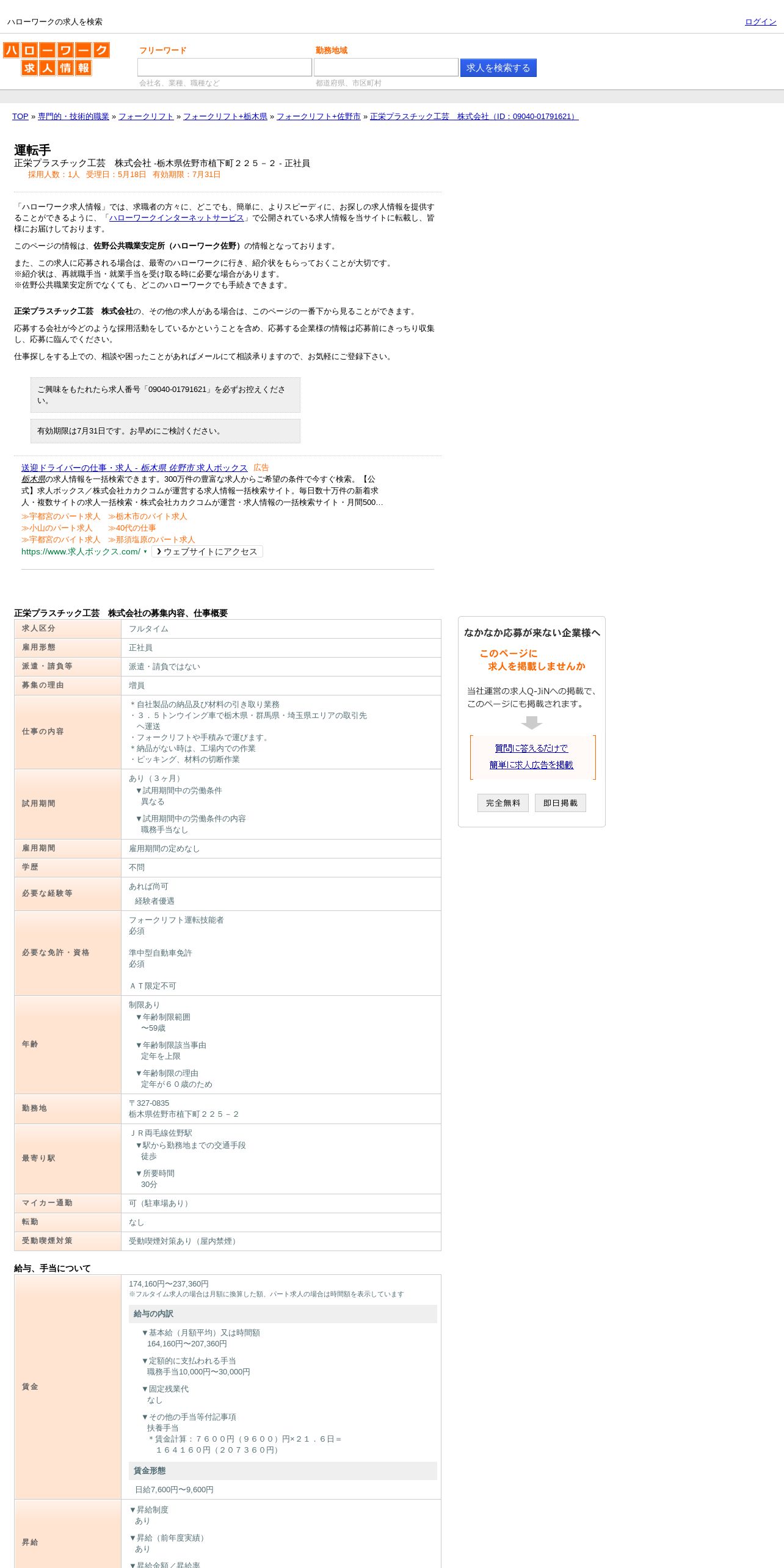Click the 運転手 job title heading

(32, 150)
